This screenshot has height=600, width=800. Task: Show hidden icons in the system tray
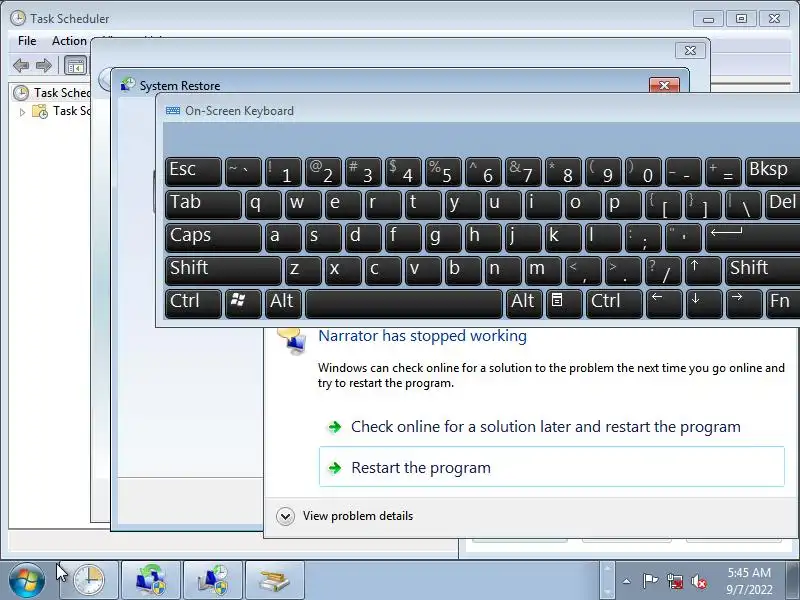coord(627,581)
